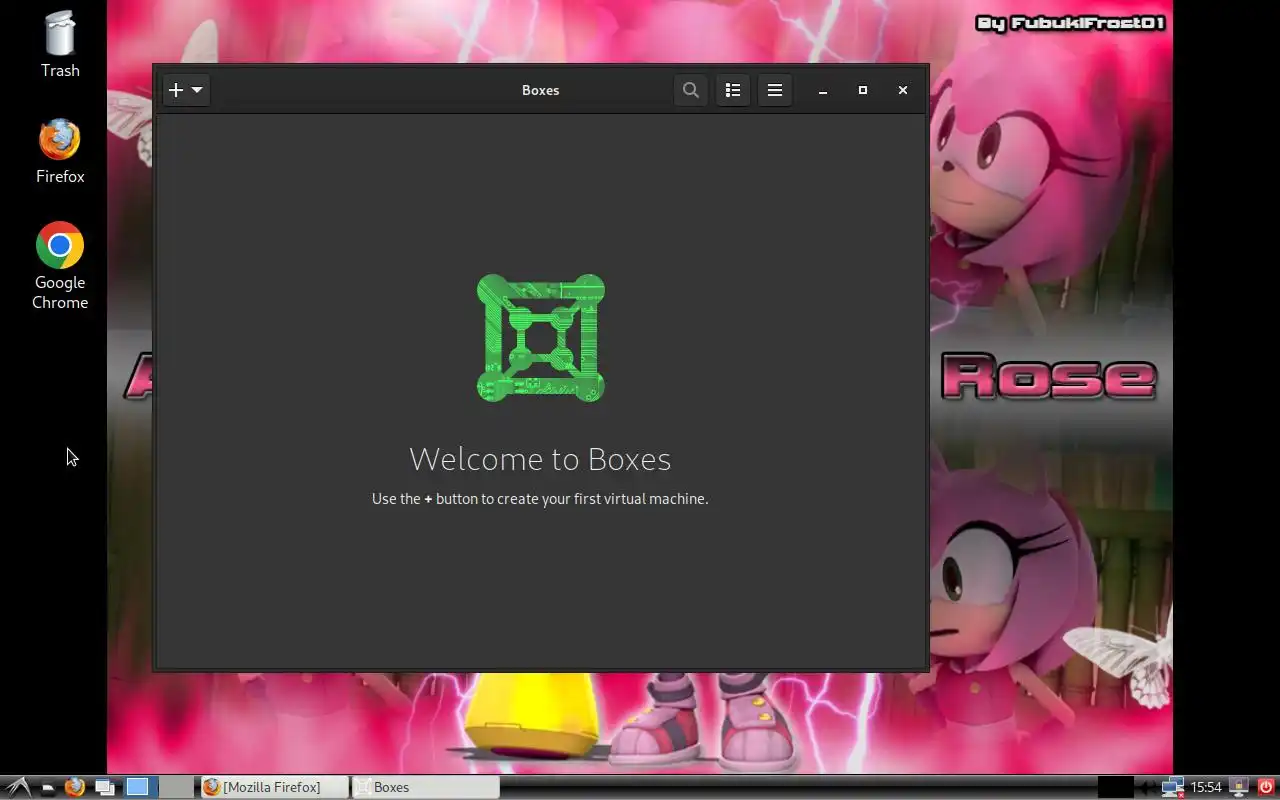Open the Boxes hamburger menu

(x=775, y=90)
